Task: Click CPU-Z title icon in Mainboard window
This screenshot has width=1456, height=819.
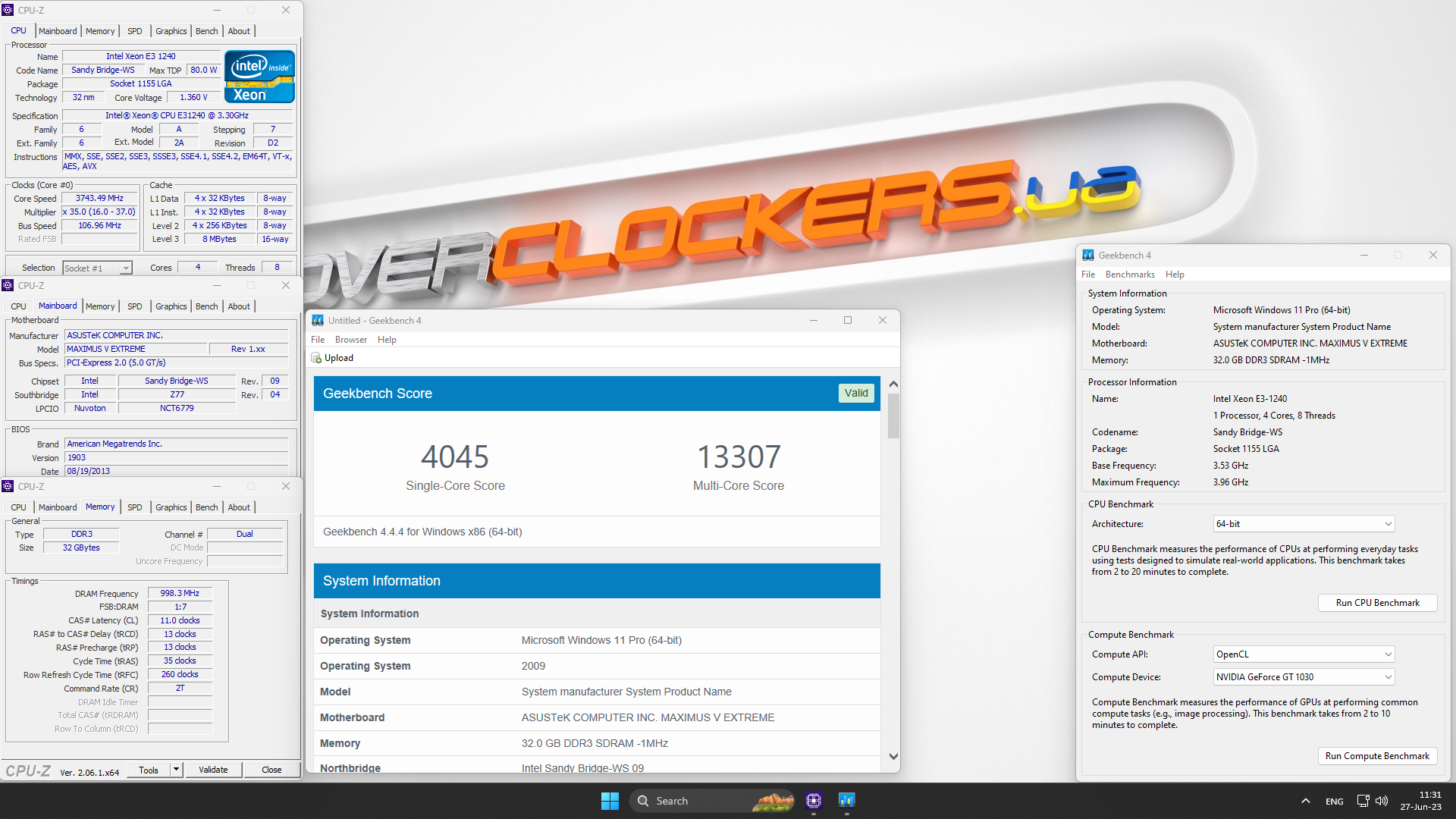Action: tap(8, 285)
